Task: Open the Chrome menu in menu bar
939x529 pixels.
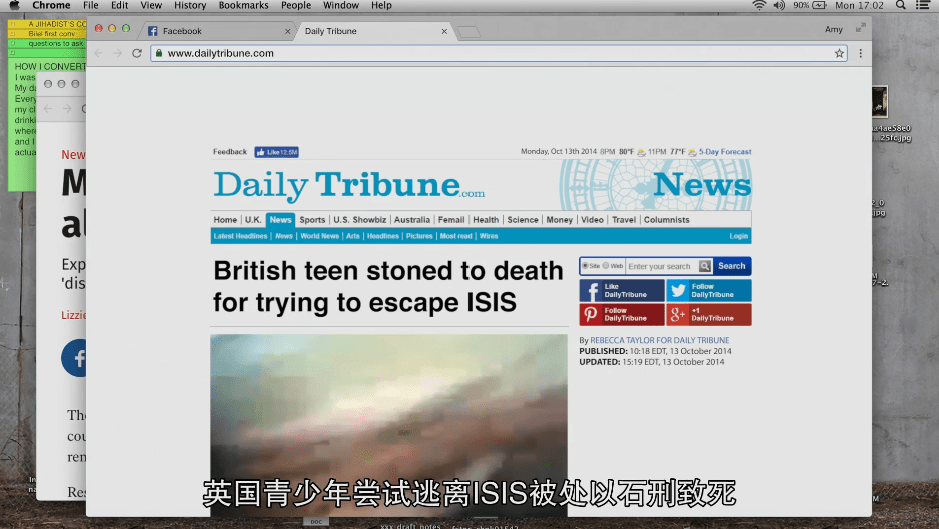Action: coord(51,5)
